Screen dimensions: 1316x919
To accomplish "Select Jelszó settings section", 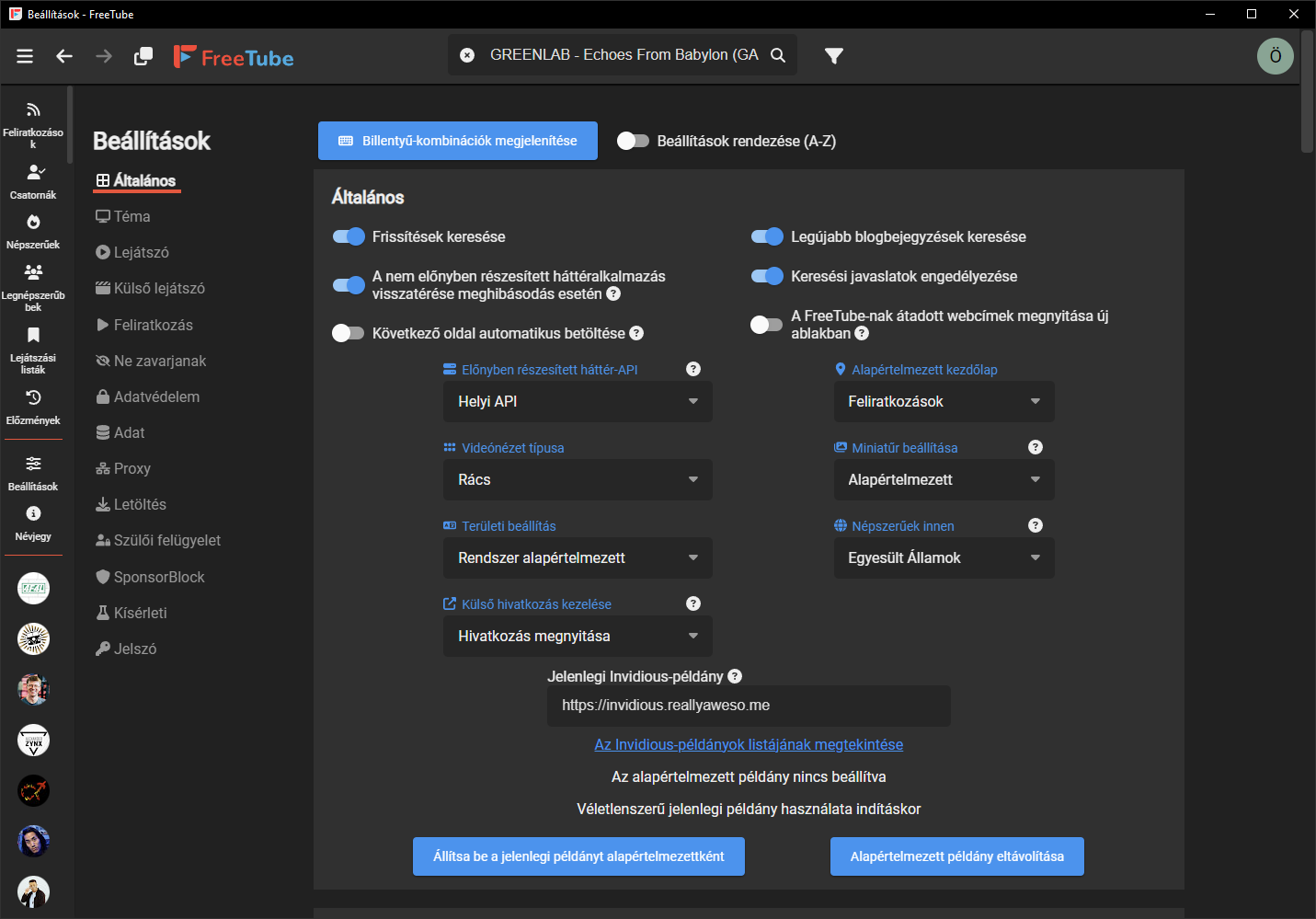I will (x=126, y=649).
